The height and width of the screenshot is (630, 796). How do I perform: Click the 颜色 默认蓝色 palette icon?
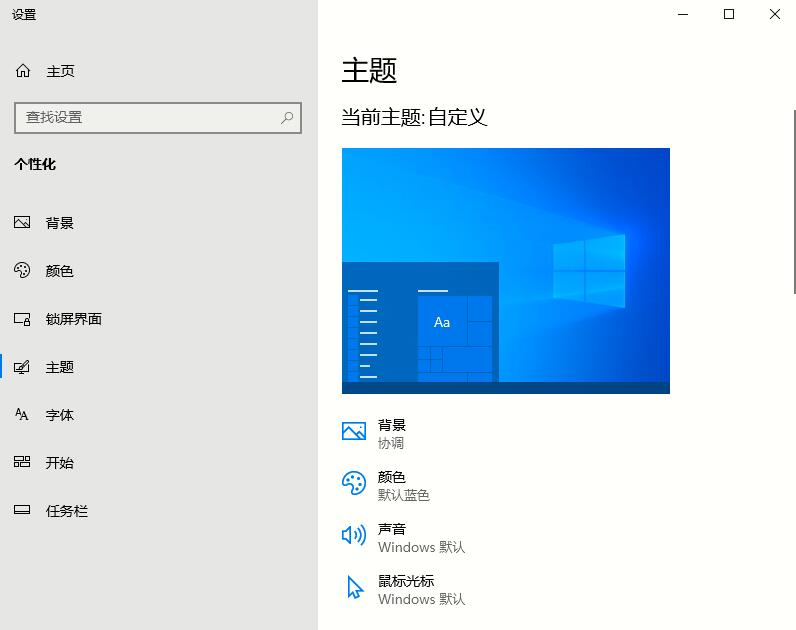point(354,484)
